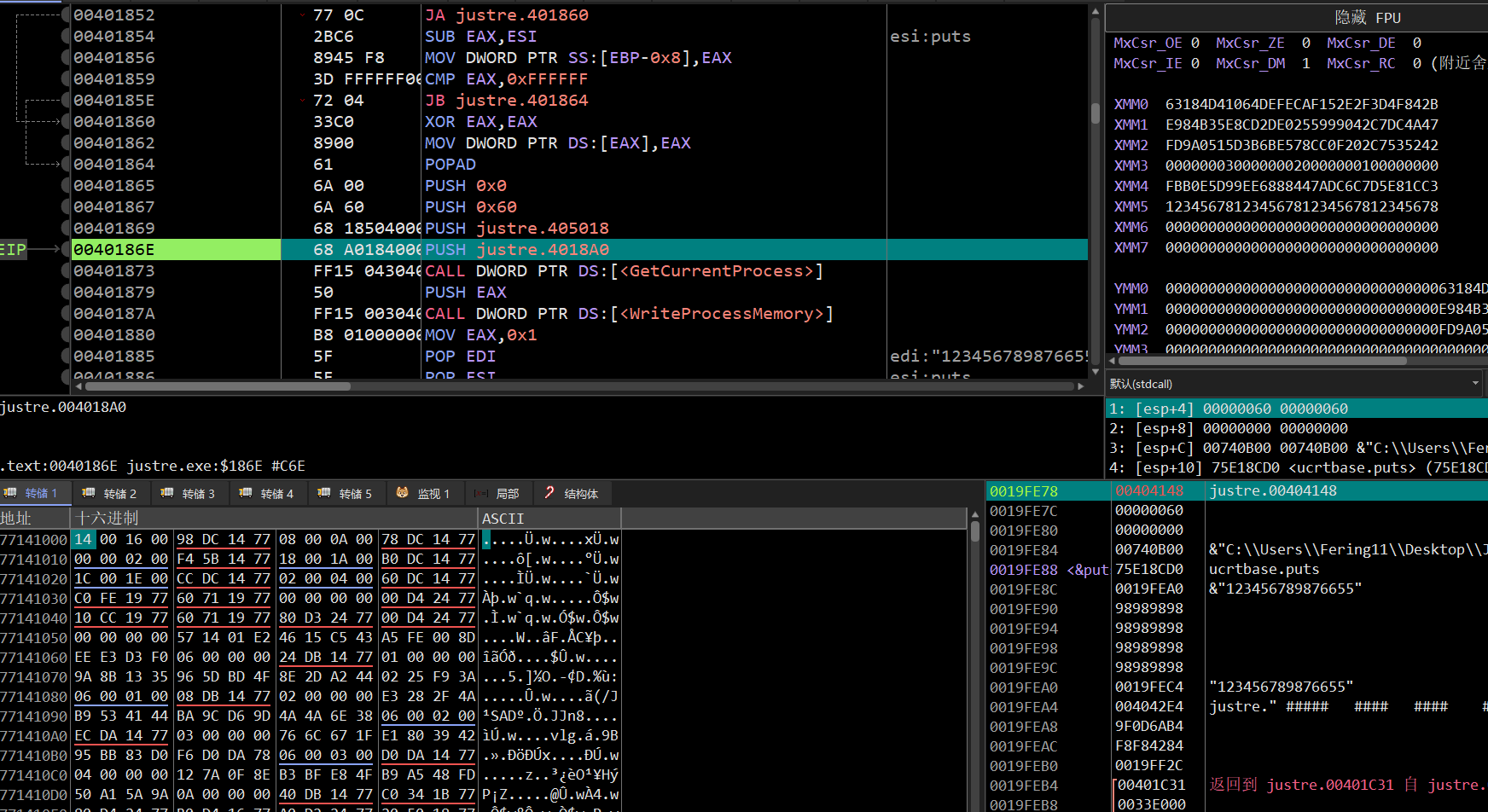Toggle breakpoint bullet at address 0040187A
1488x812 pixels.
[66, 314]
